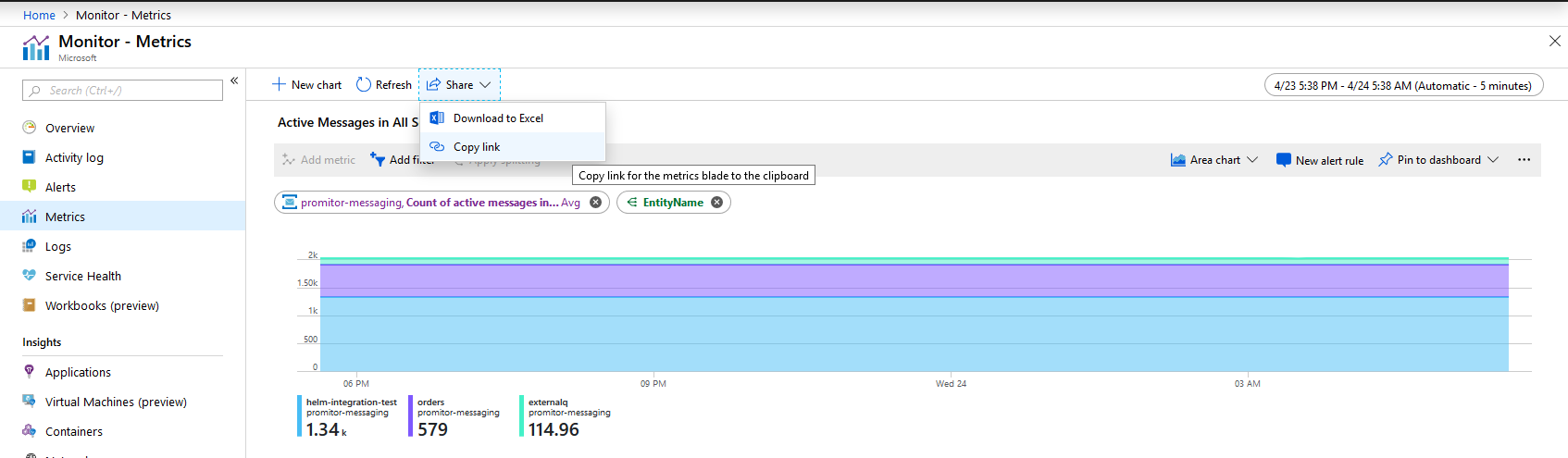Open the time range picker
1568x458 pixels.
[x=1402, y=85]
